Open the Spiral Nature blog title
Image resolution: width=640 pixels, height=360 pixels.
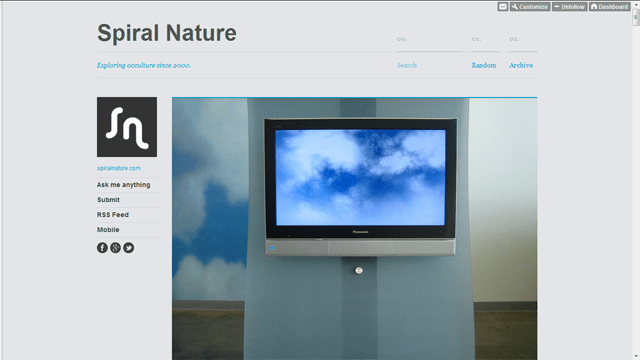167,33
